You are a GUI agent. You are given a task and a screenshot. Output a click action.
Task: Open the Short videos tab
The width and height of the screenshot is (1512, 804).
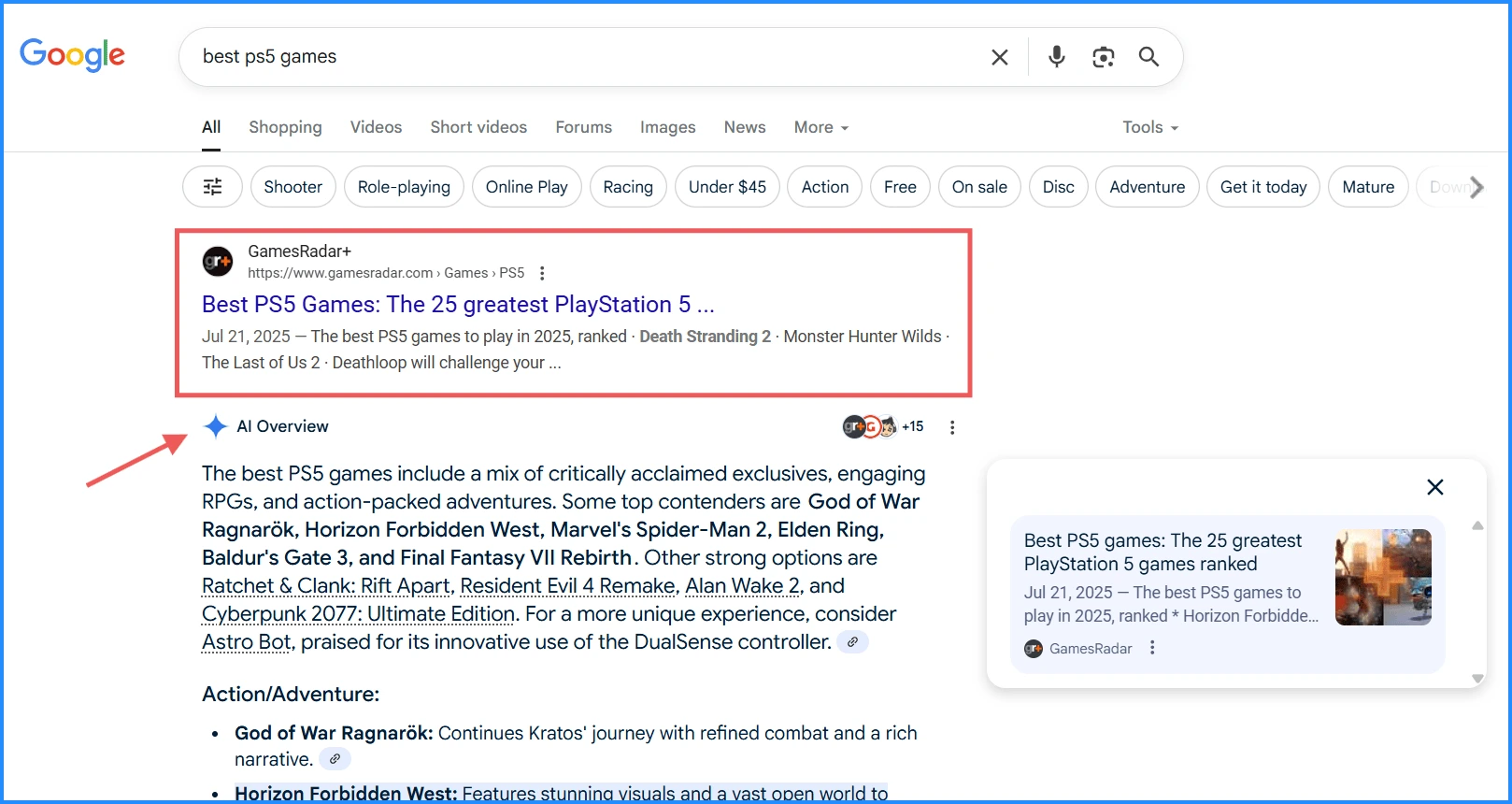478,127
